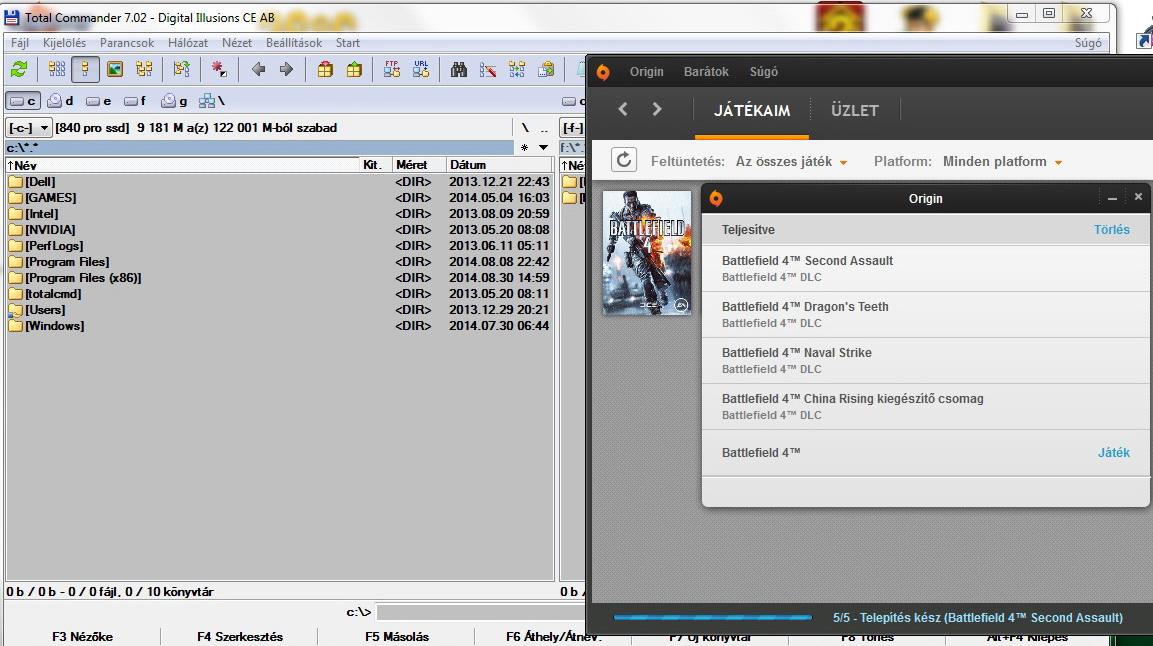Switch left panel to drive g button

tap(174, 101)
